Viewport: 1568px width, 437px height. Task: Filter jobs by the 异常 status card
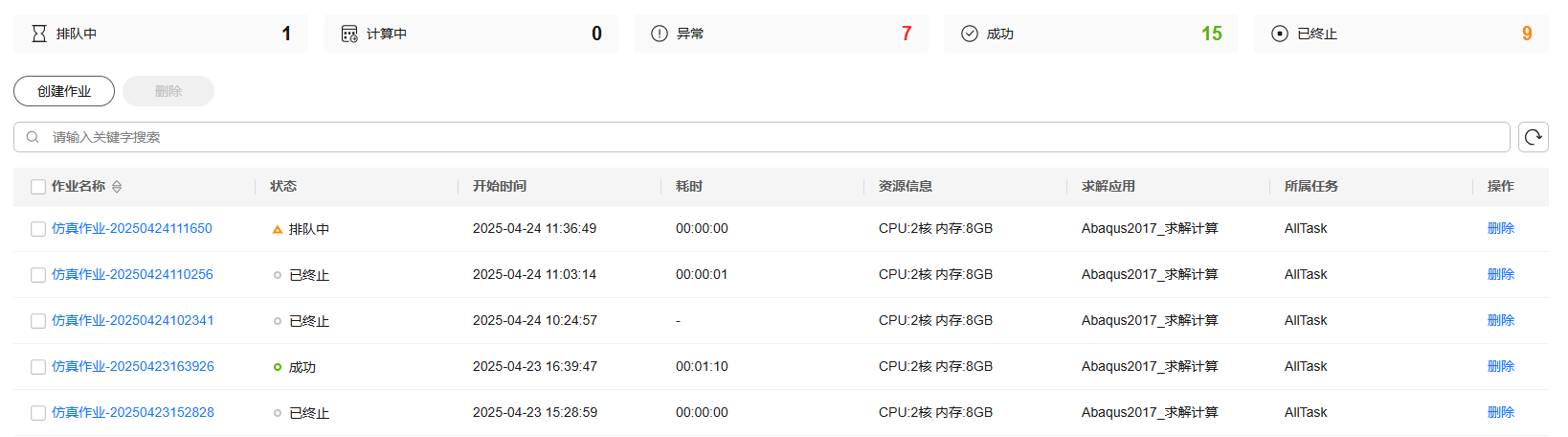point(781,34)
